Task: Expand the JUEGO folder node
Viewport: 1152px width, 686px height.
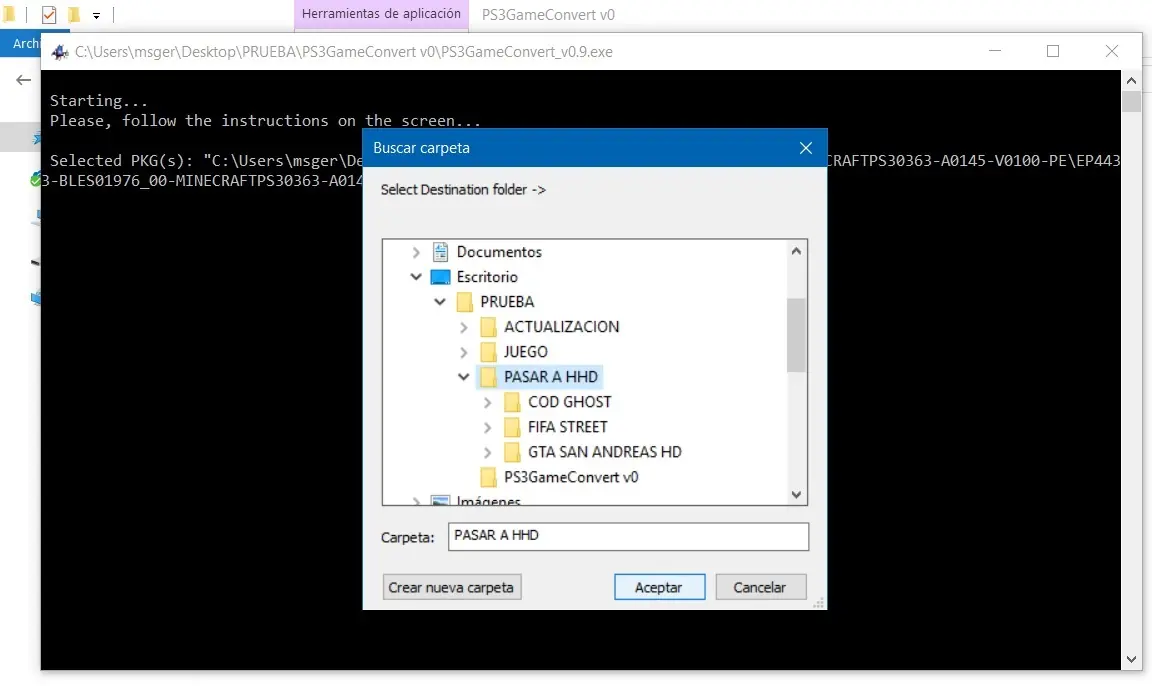Action: click(x=464, y=352)
